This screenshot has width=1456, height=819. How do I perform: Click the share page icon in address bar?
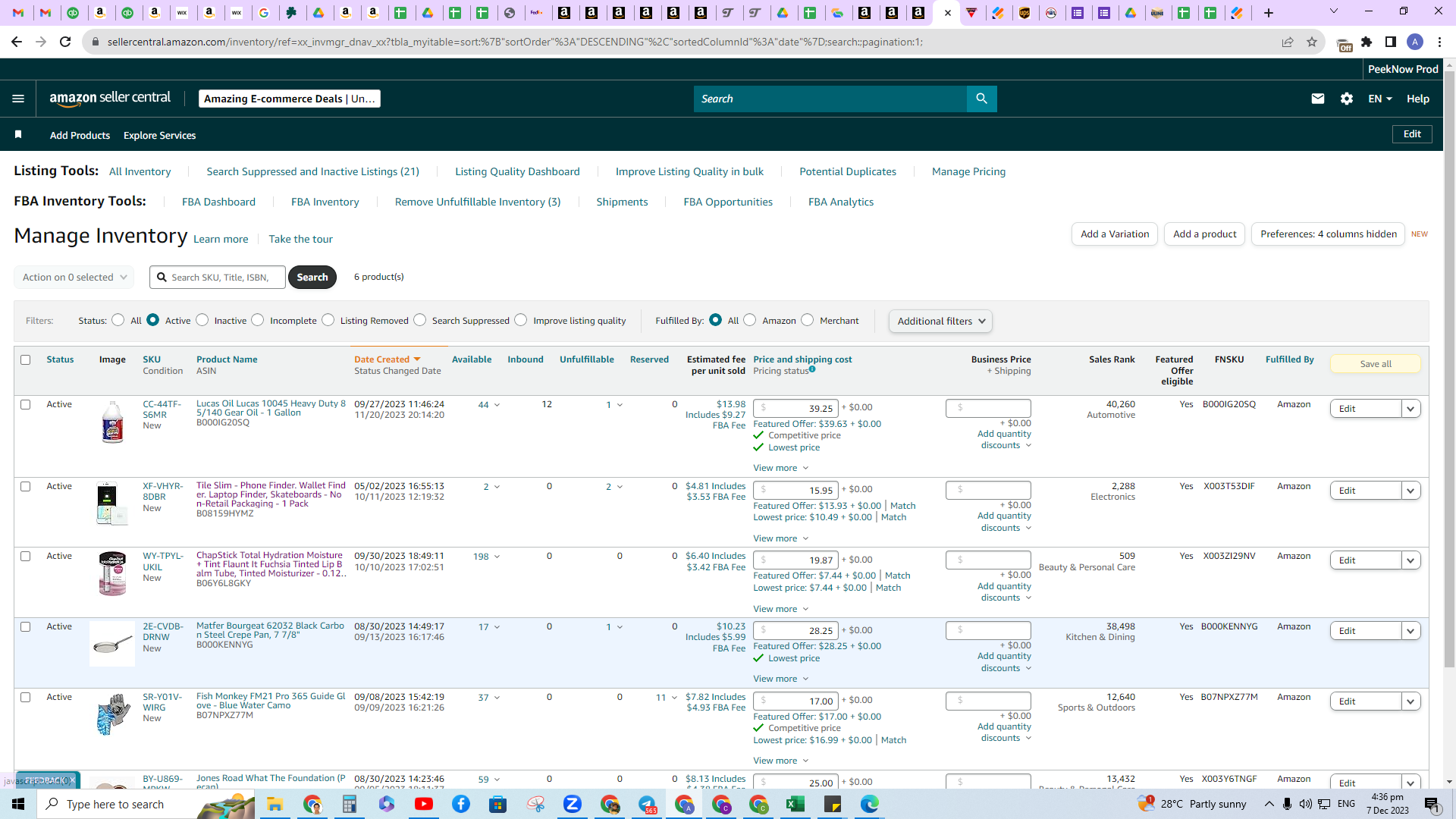(x=1288, y=42)
